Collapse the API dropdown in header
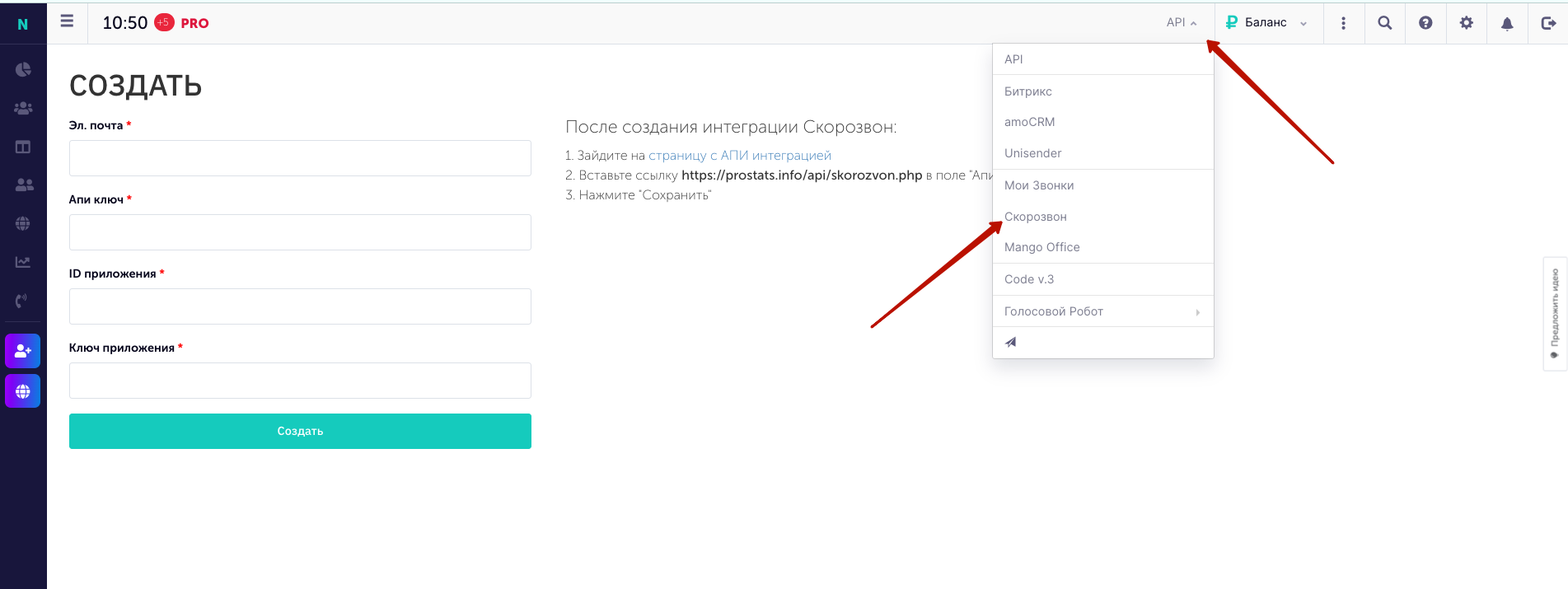The width and height of the screenshot is (1568, 589). coord(1182,22)
